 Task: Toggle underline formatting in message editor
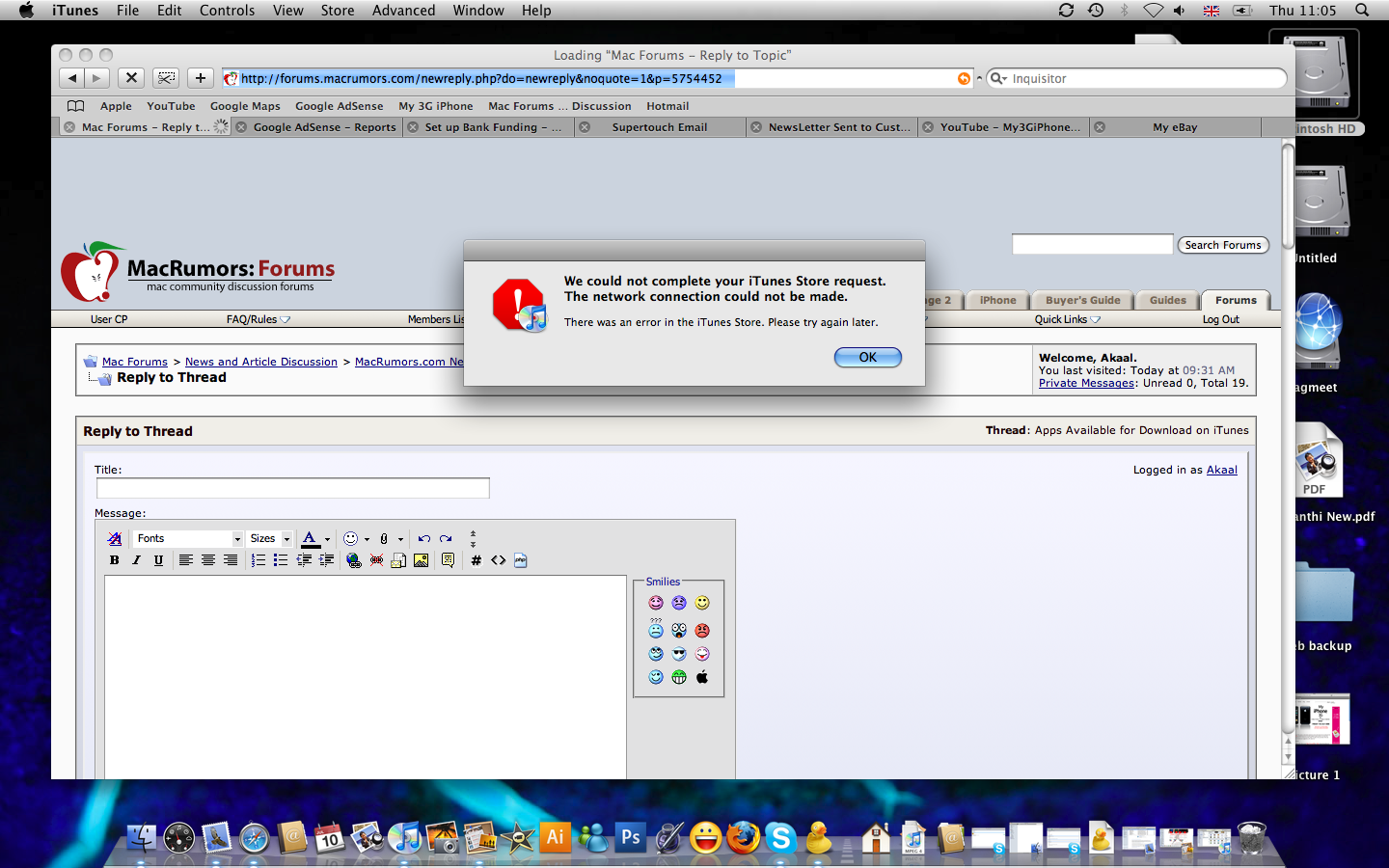coord(158,560)
